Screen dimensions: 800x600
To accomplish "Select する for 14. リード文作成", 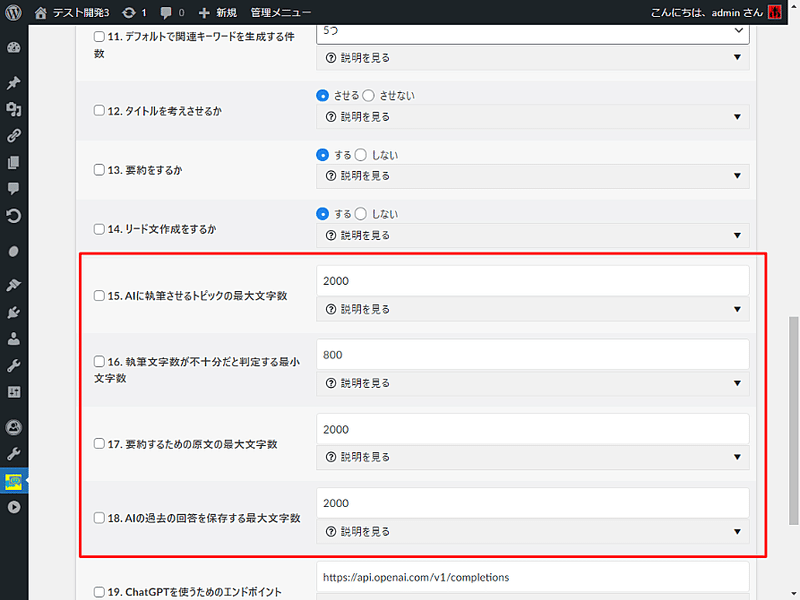I will click(322, 214).
